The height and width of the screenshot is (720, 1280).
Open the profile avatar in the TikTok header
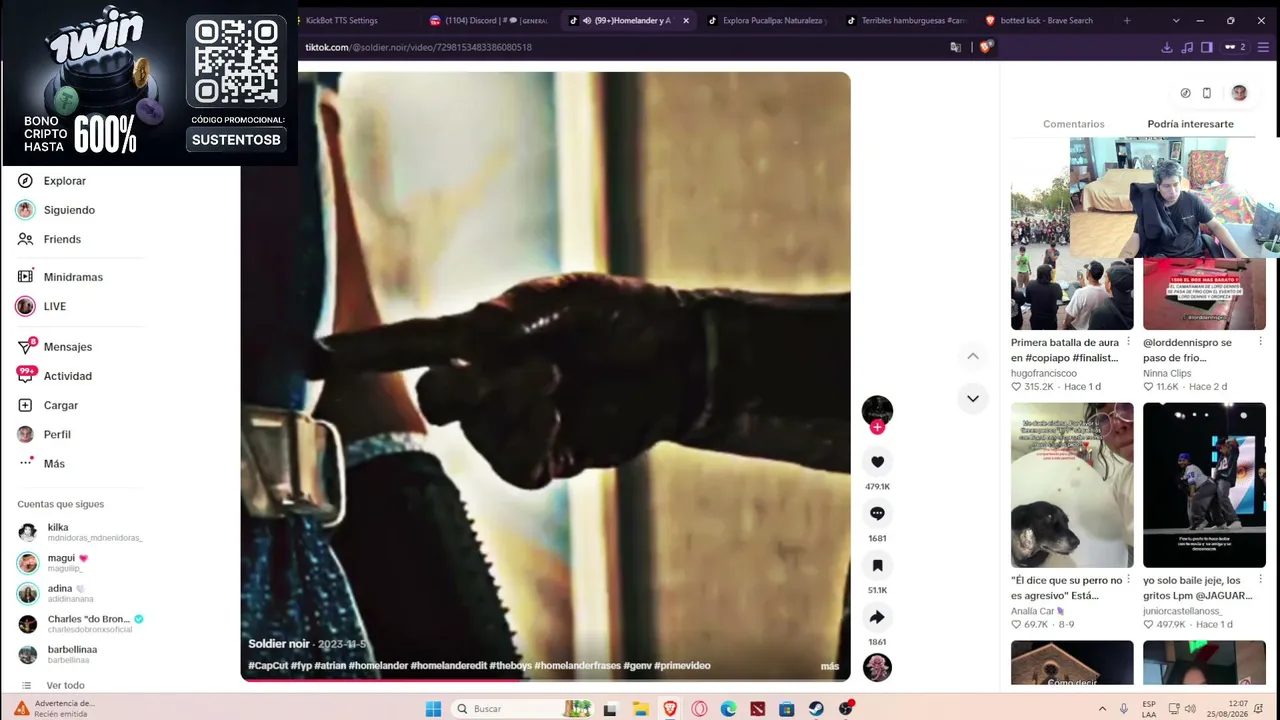(1239, 93)
